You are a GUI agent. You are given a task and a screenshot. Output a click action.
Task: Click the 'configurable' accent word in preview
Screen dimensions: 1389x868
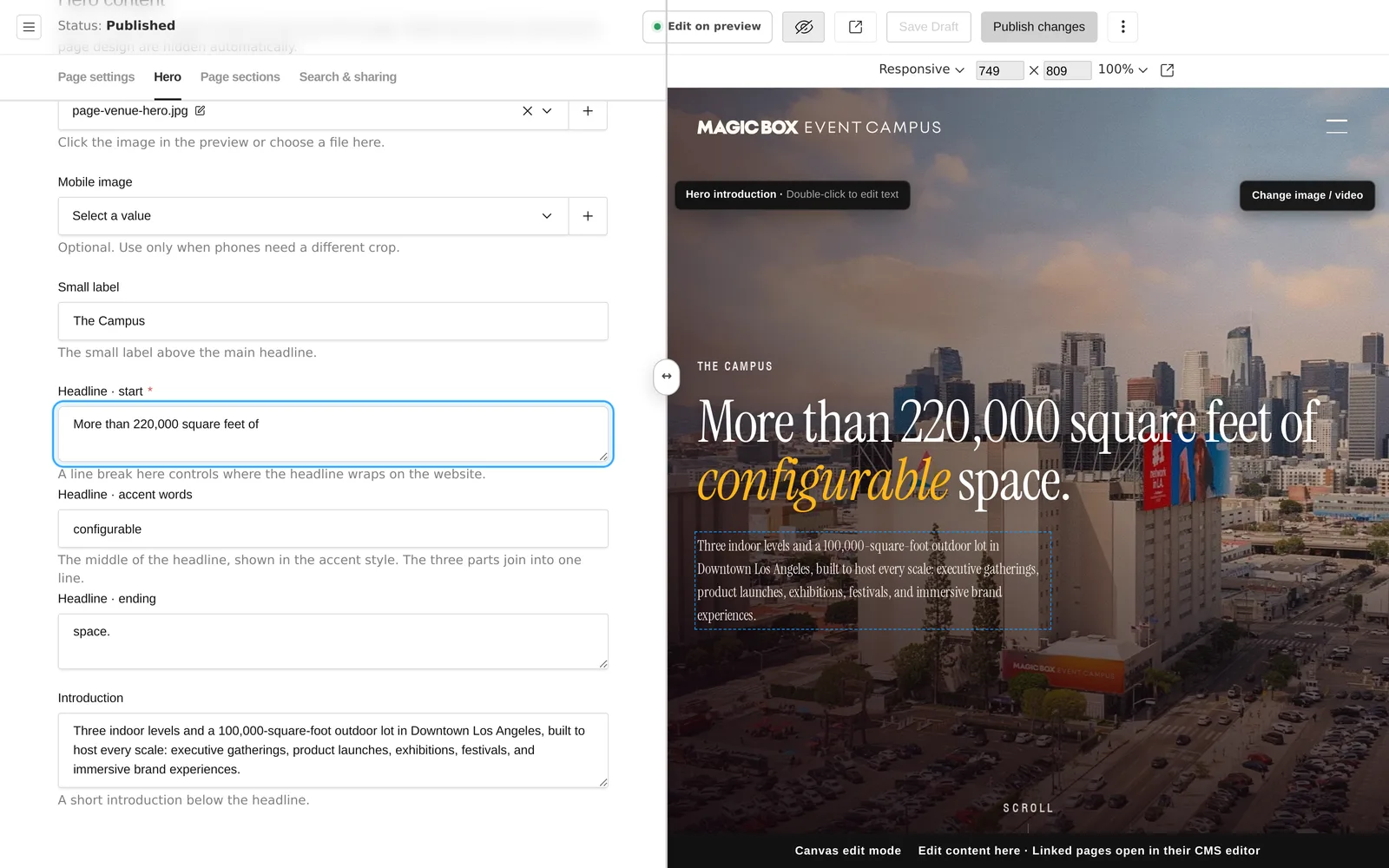pos(824,481)
